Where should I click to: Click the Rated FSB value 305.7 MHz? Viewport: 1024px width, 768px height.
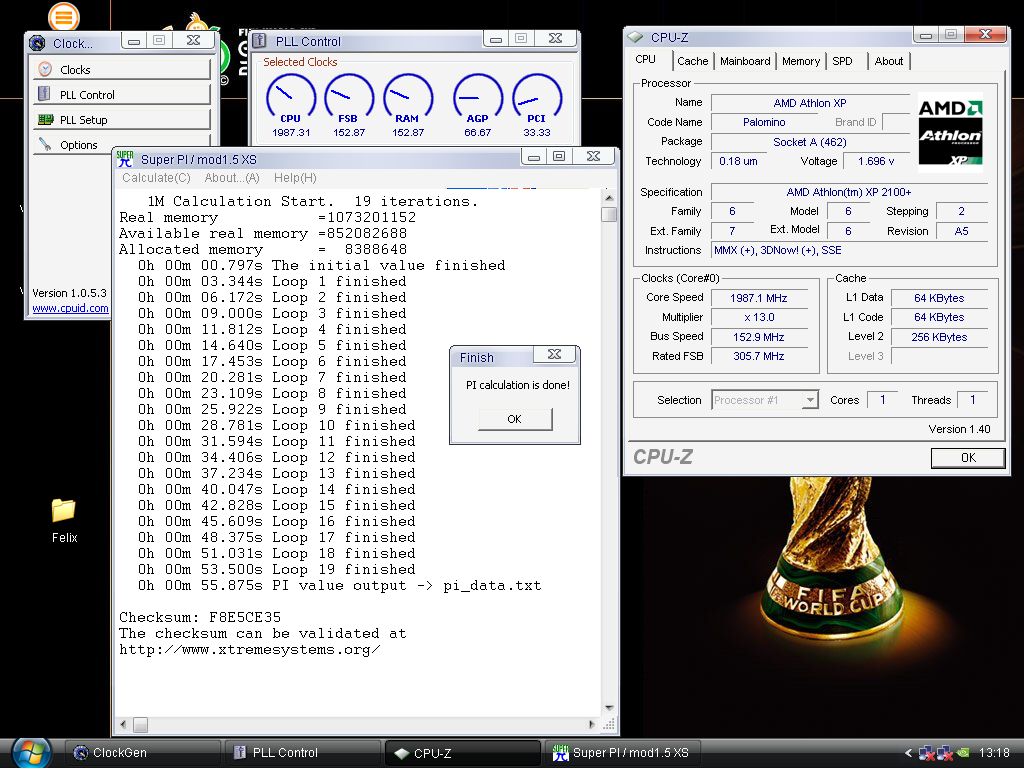click(x=759, y=356)
